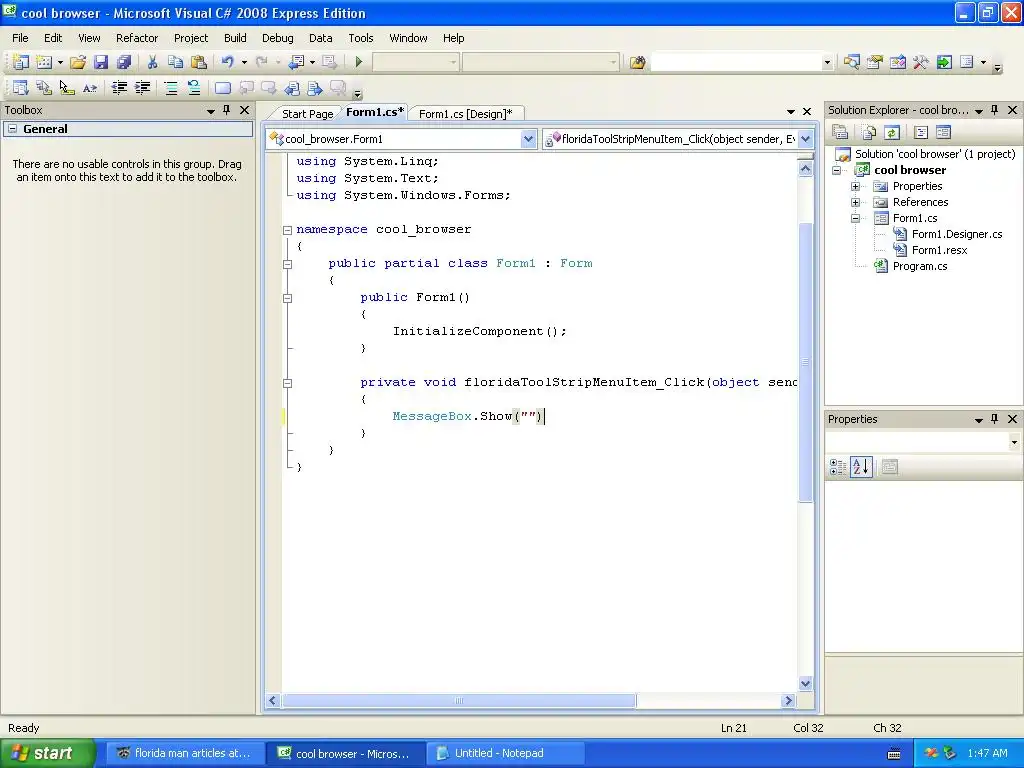Viewport: 1024px width, 768px height.
Task: Switch to florida man articles taskbar button
Action: point(186,753)
